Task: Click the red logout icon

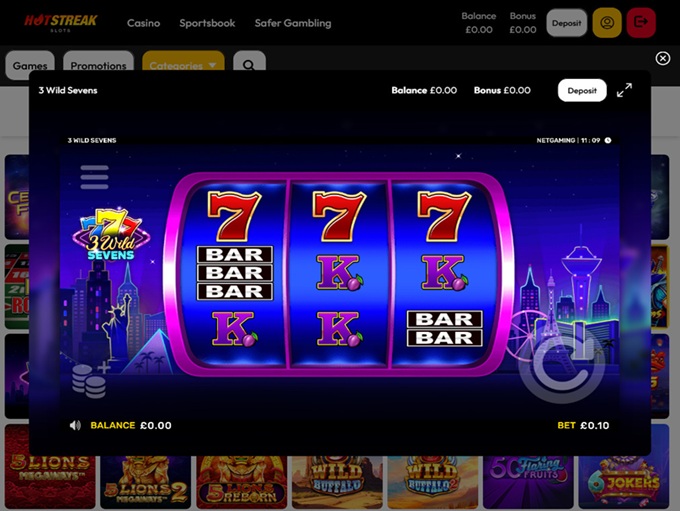Action: pyautogui.click(x=641, y=23)
